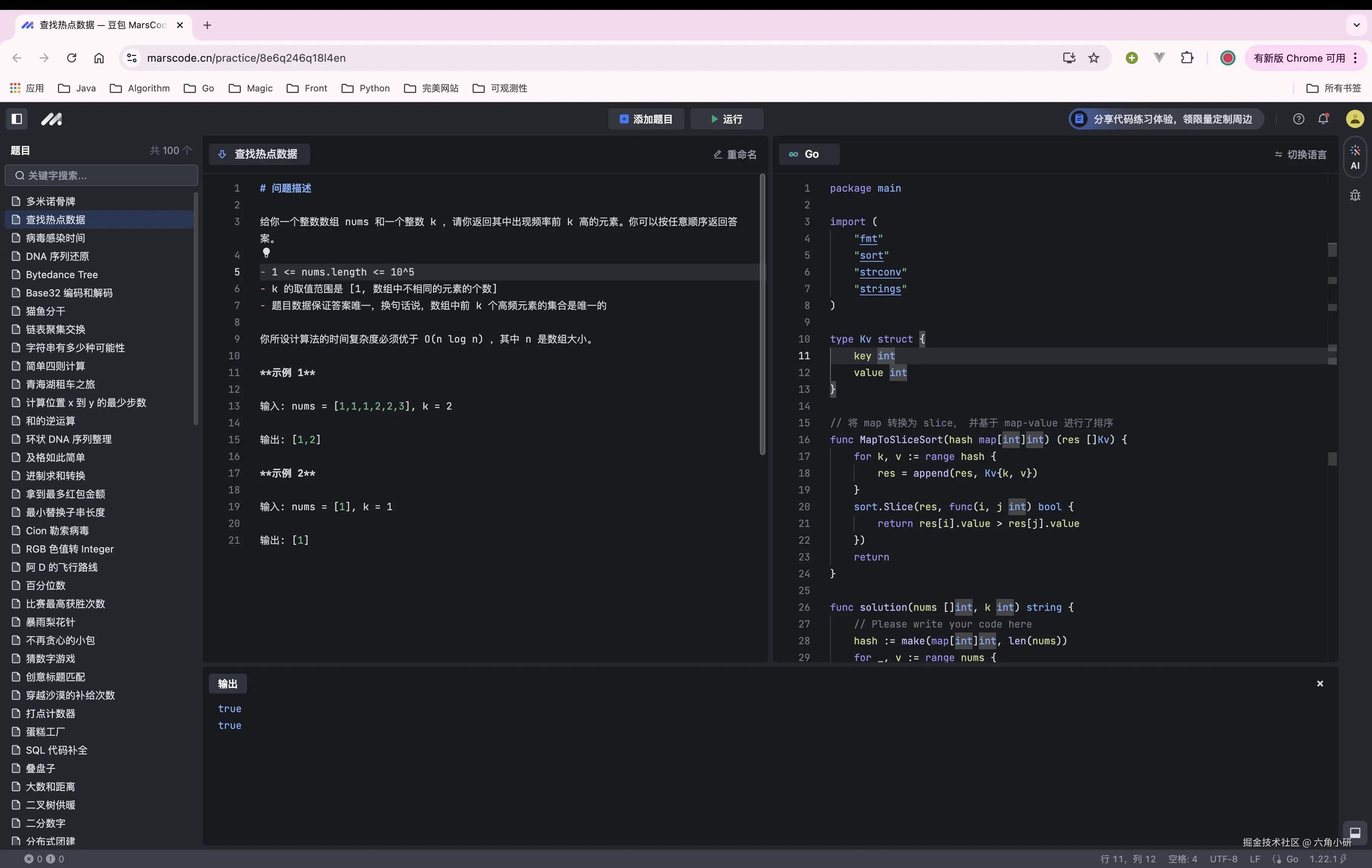This screenshot has width=1372, height=868.
Task: Toggle the bottom panel layout icon
Action: pyautogui.click(x=1355, y=832)
